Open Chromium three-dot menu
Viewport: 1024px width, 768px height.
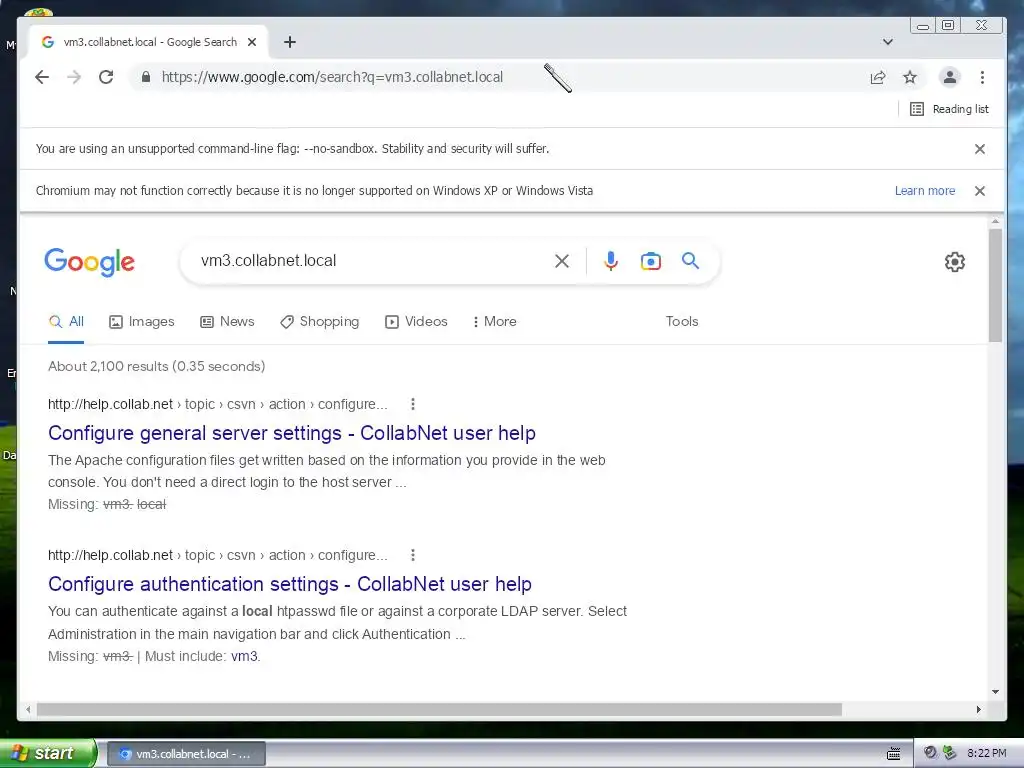click(982, 77)
